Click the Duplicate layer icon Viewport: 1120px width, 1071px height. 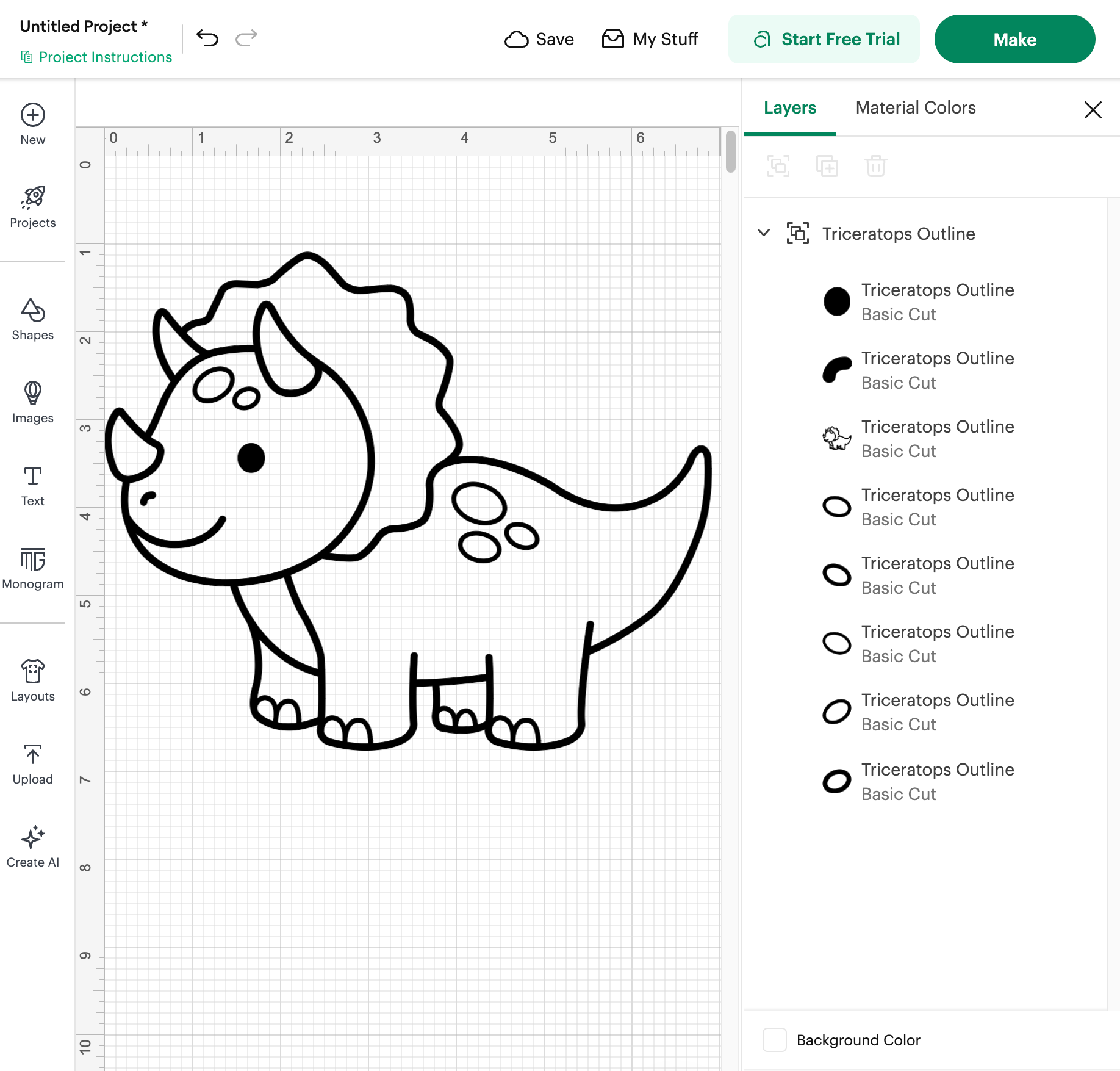pos(827,166)
